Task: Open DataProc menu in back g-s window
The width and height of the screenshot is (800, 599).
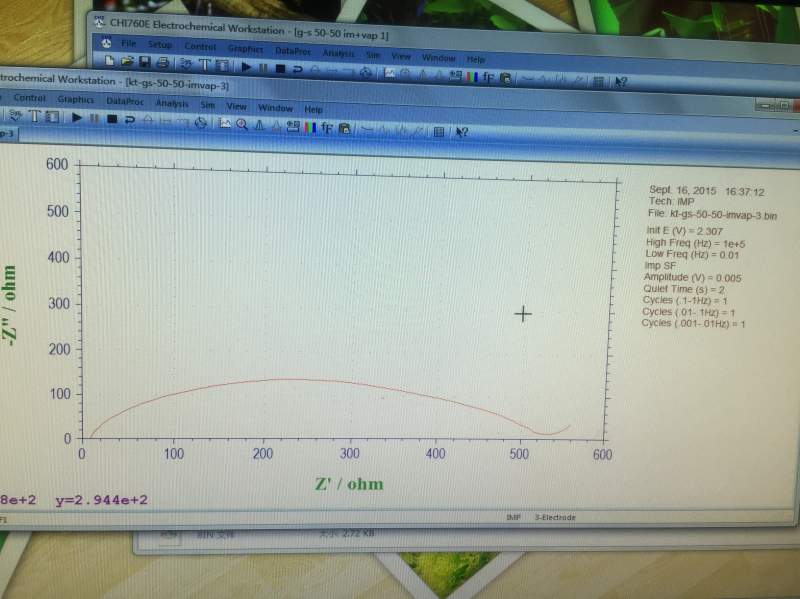Action: (x=293, y=51)
